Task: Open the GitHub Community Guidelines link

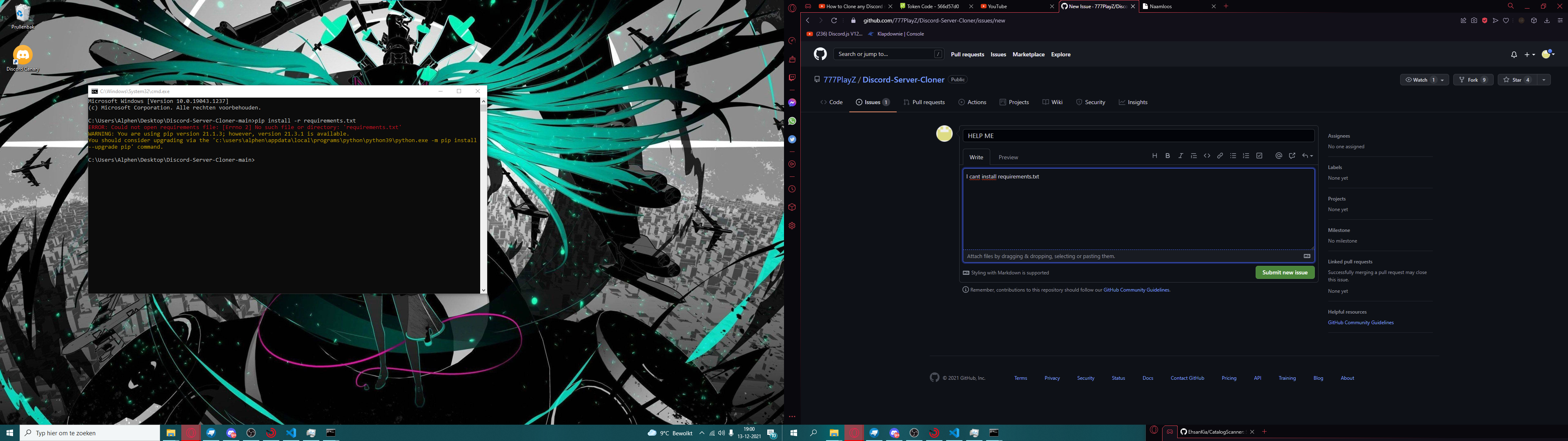Action: 1136,290
